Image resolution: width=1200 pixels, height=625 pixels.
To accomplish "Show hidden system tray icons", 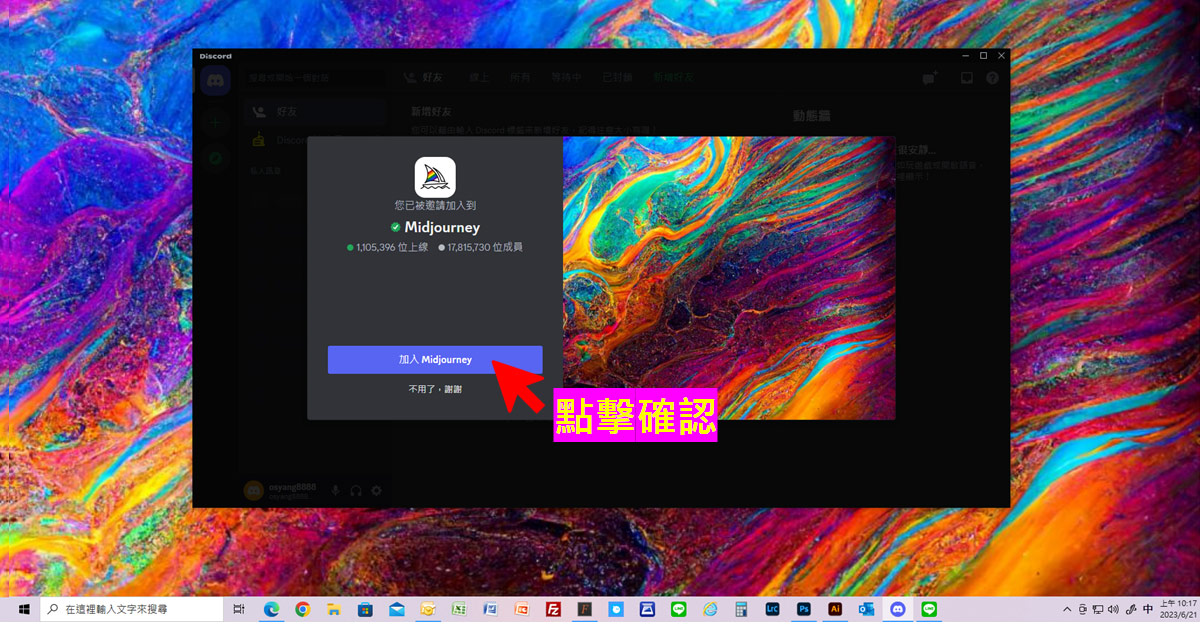I will pos(1067,609).
